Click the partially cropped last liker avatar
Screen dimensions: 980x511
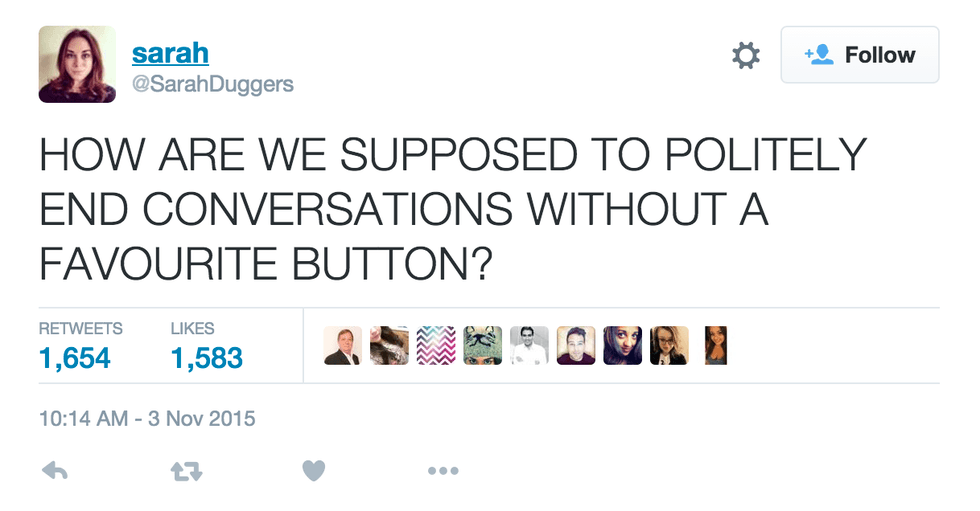715,346
